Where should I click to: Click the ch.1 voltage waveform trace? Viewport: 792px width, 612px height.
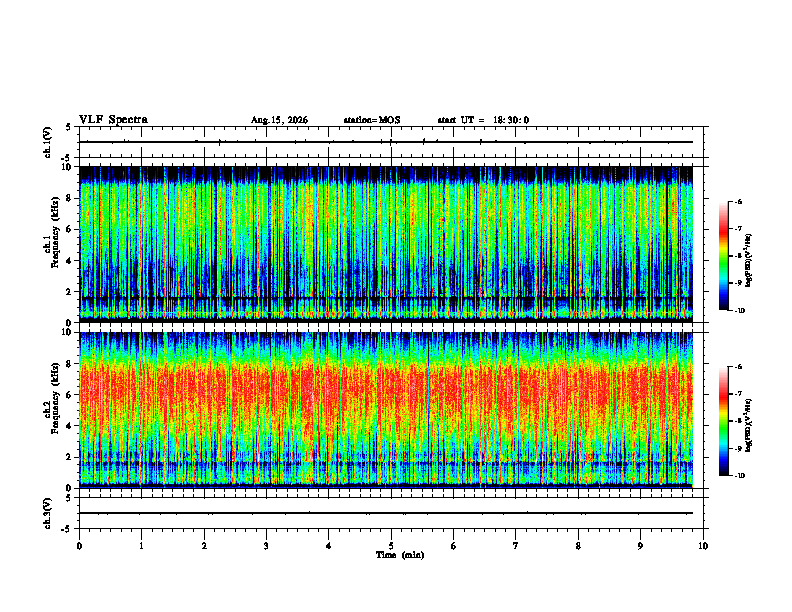point(386,142)
